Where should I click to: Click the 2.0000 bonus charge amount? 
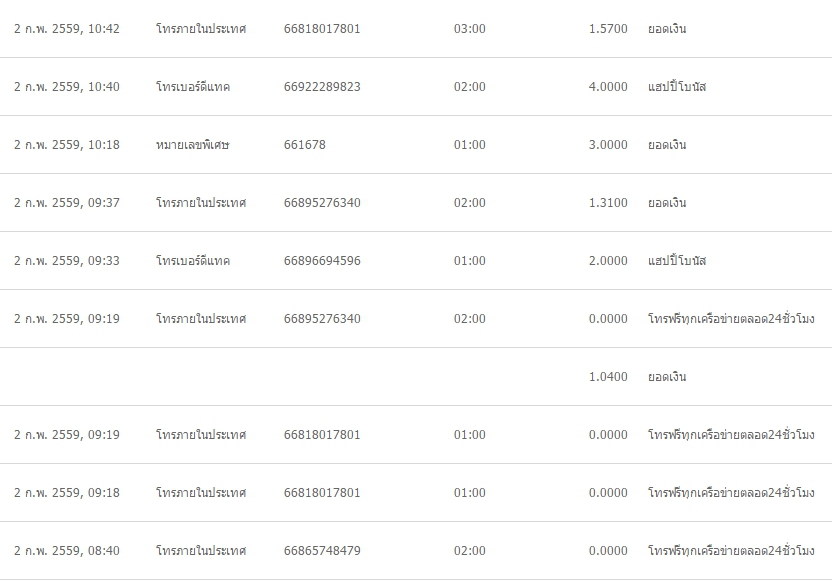click(608, 260)
